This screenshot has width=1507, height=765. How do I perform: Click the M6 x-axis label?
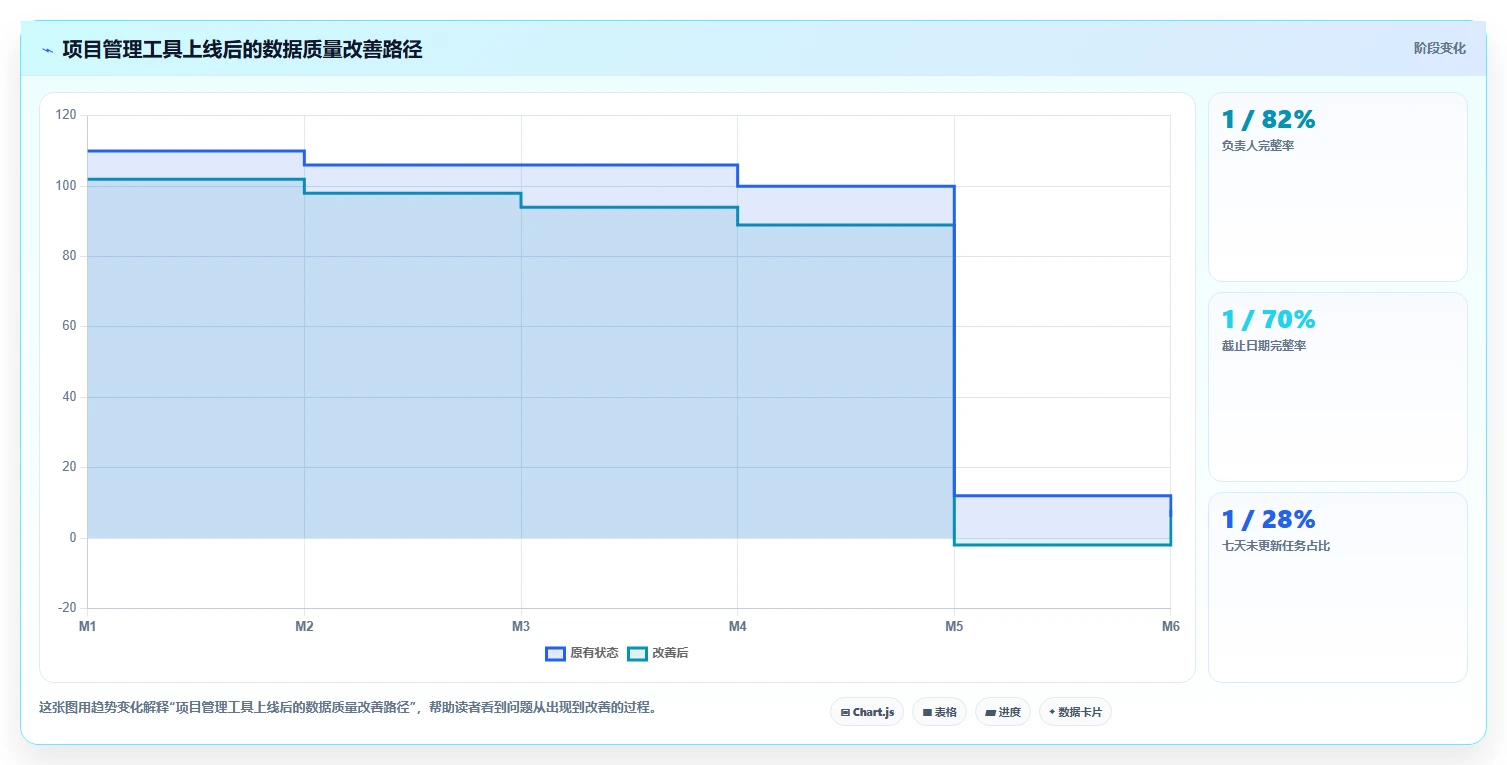pos(1170,626)
